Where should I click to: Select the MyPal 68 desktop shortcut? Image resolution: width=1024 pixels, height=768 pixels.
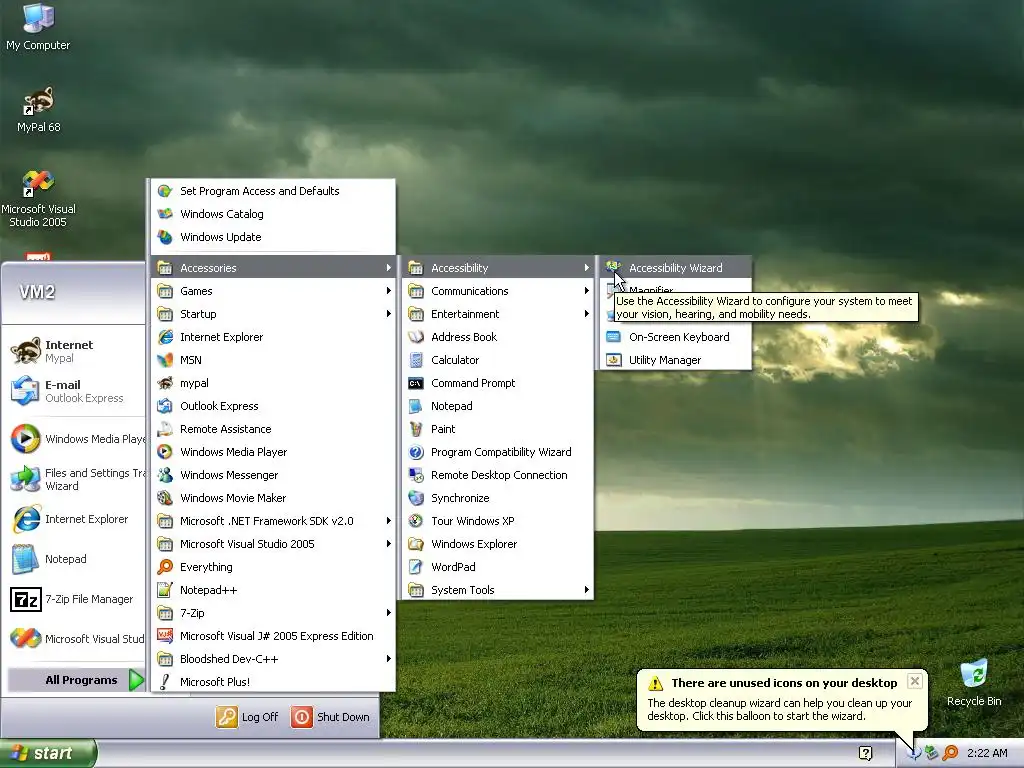point(38,109)
